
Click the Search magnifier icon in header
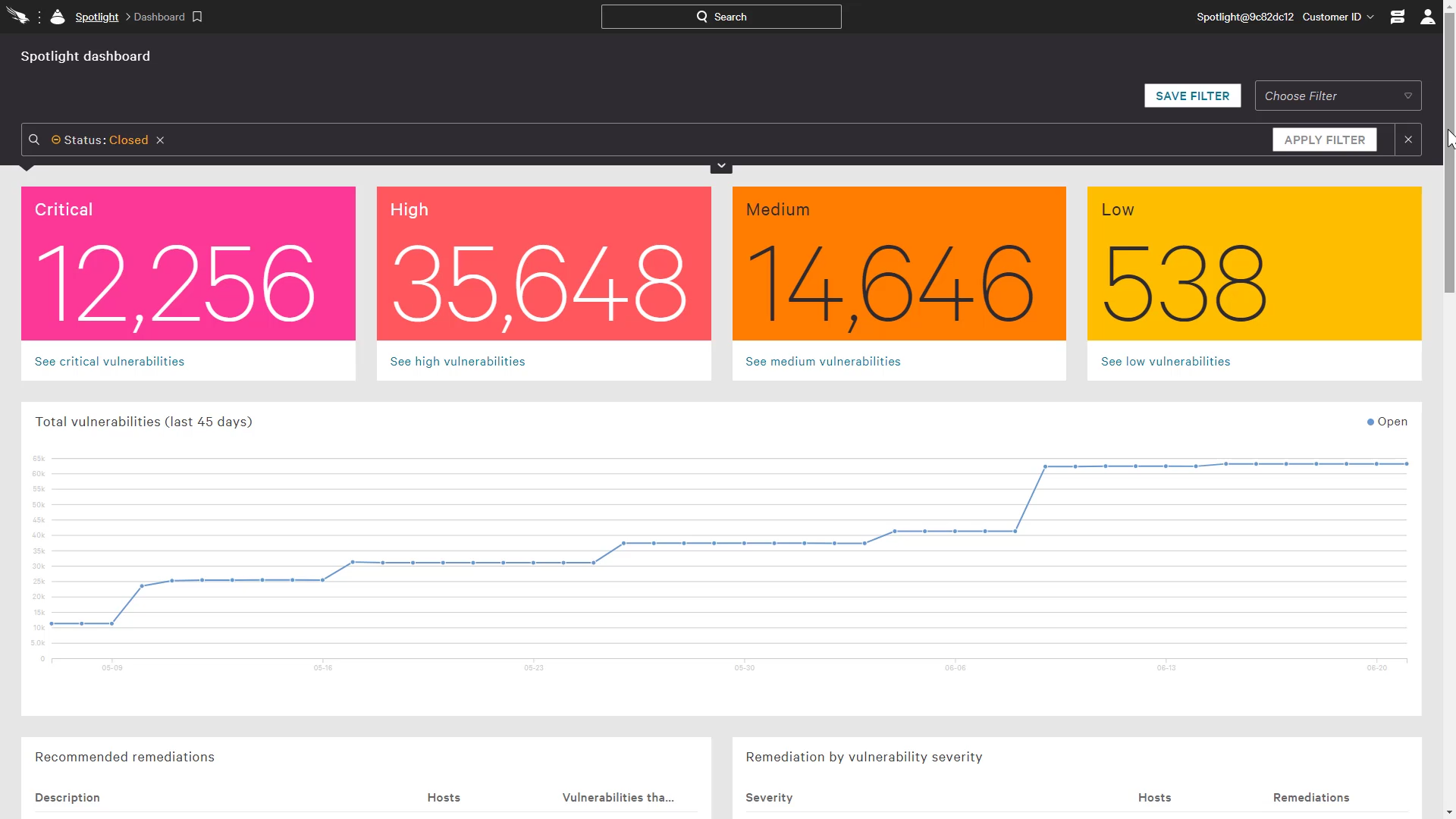pyautogui.click(x=702, y=17)
